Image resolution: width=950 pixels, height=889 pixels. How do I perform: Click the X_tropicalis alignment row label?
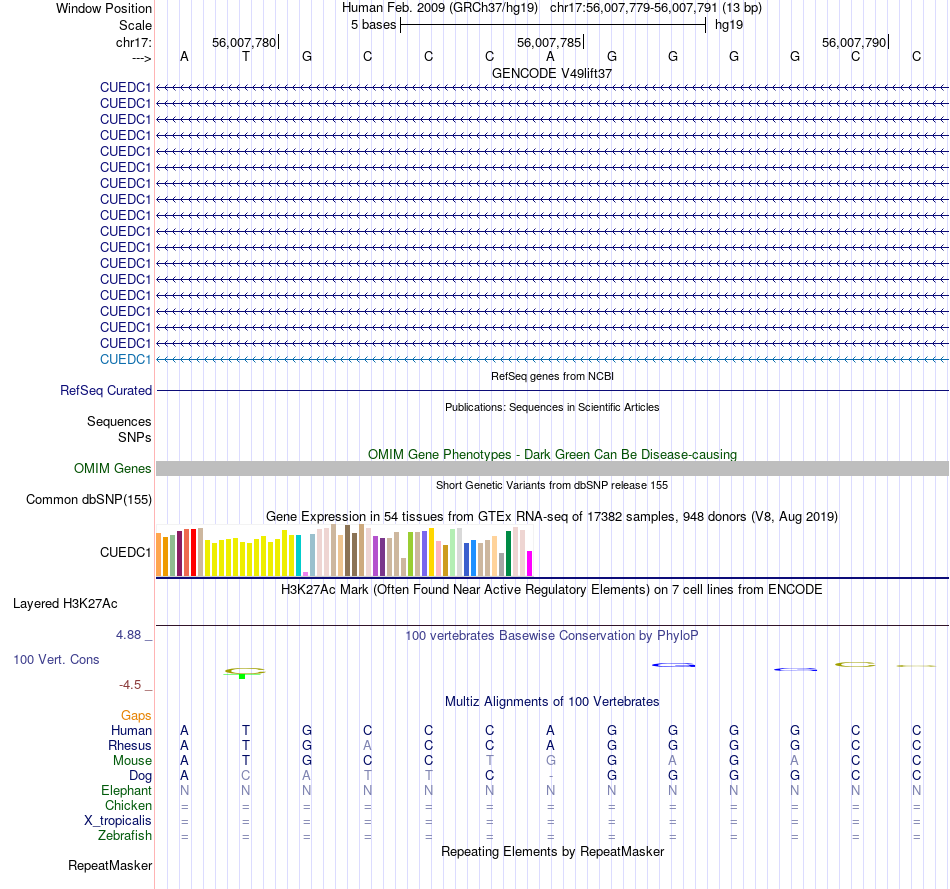(118, 821)
